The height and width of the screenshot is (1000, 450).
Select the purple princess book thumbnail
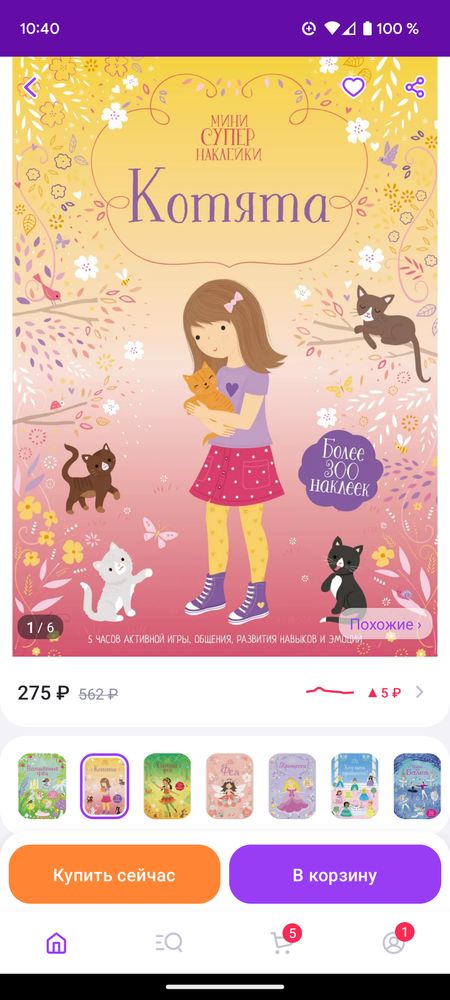point(292,786)
